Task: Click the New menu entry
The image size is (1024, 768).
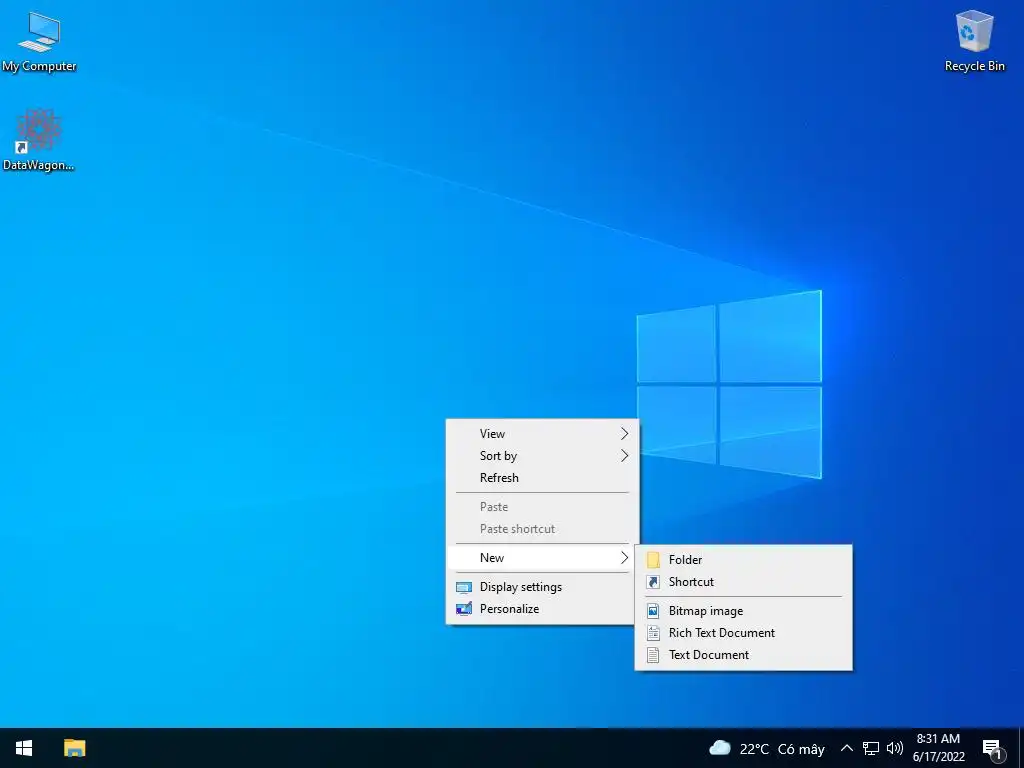Action: [x=543, y=558]
